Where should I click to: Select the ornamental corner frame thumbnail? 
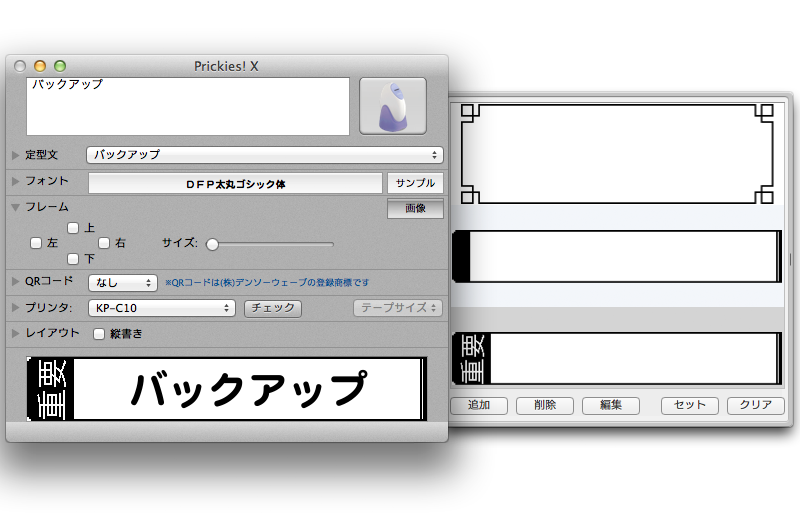[617, 154]
